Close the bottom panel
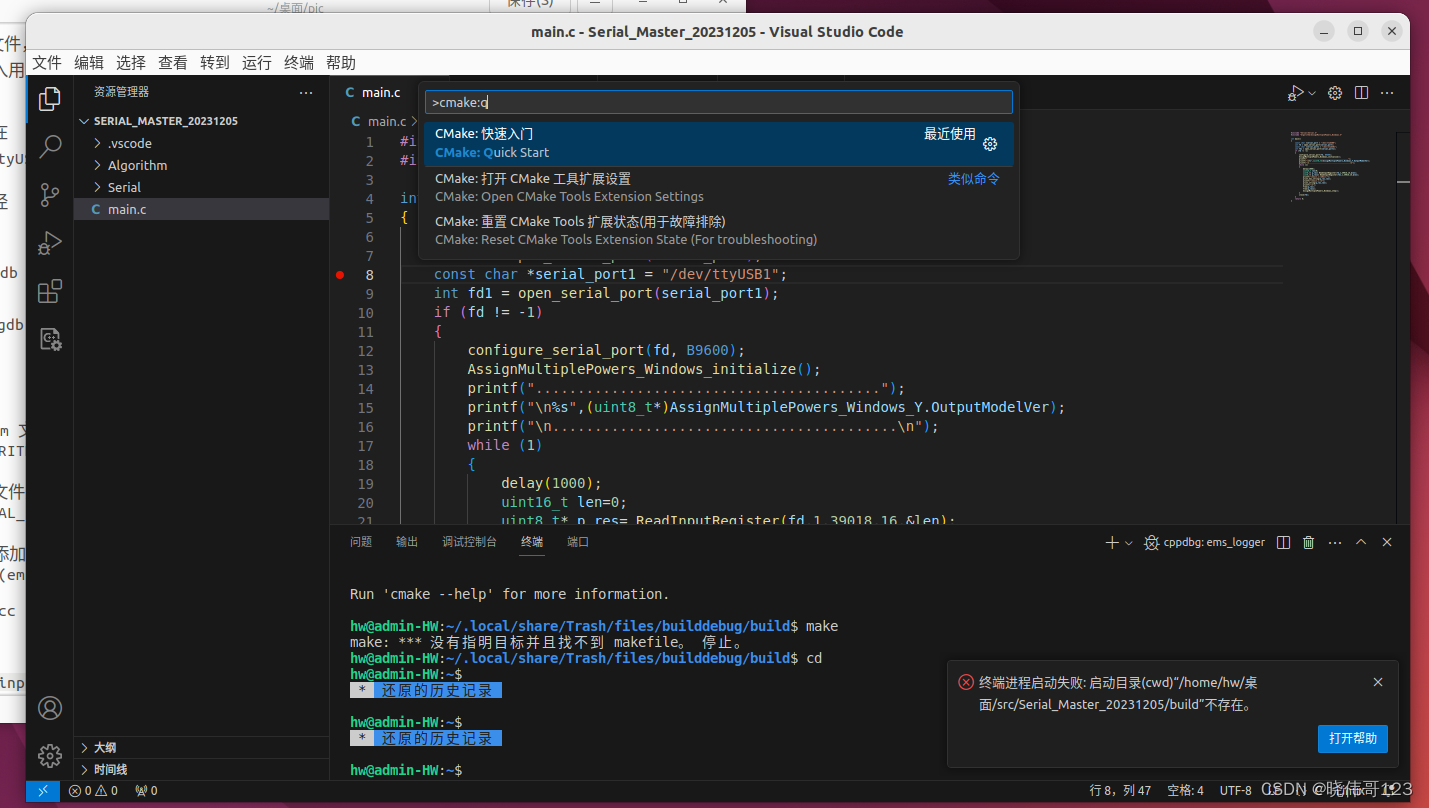This screenshot has width=1429, height=808. coord(1387,542)
